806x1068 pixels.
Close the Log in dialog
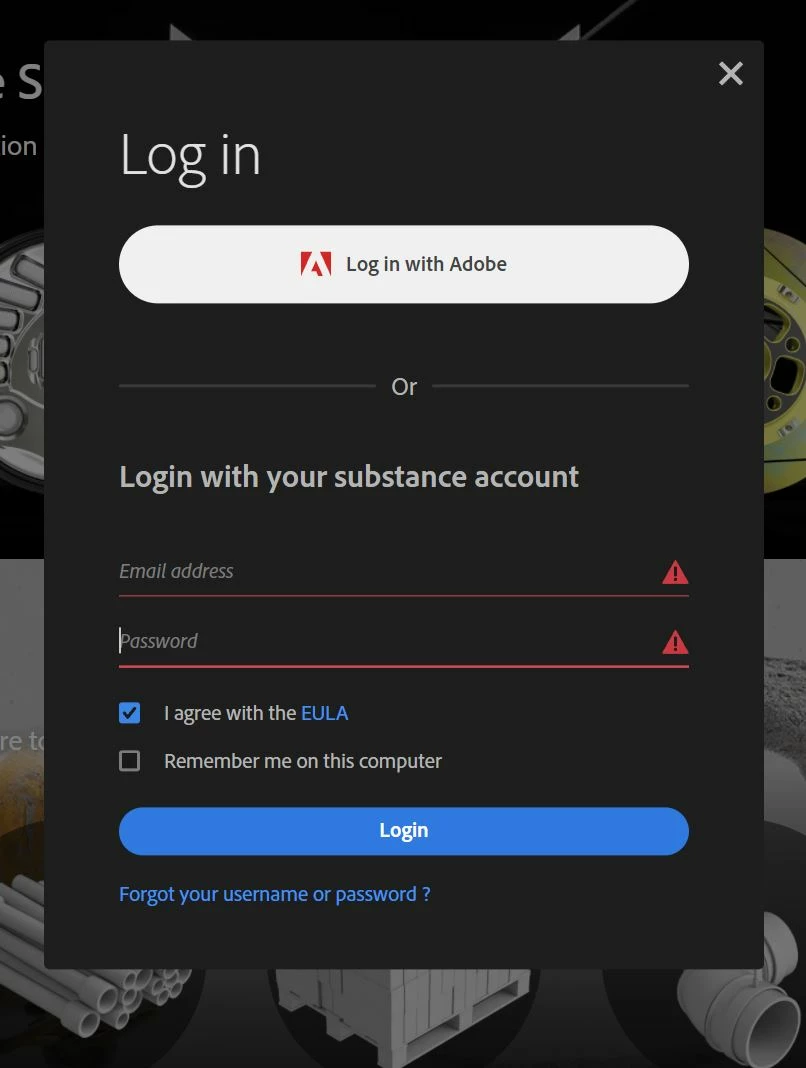click(x=730, y=74)
